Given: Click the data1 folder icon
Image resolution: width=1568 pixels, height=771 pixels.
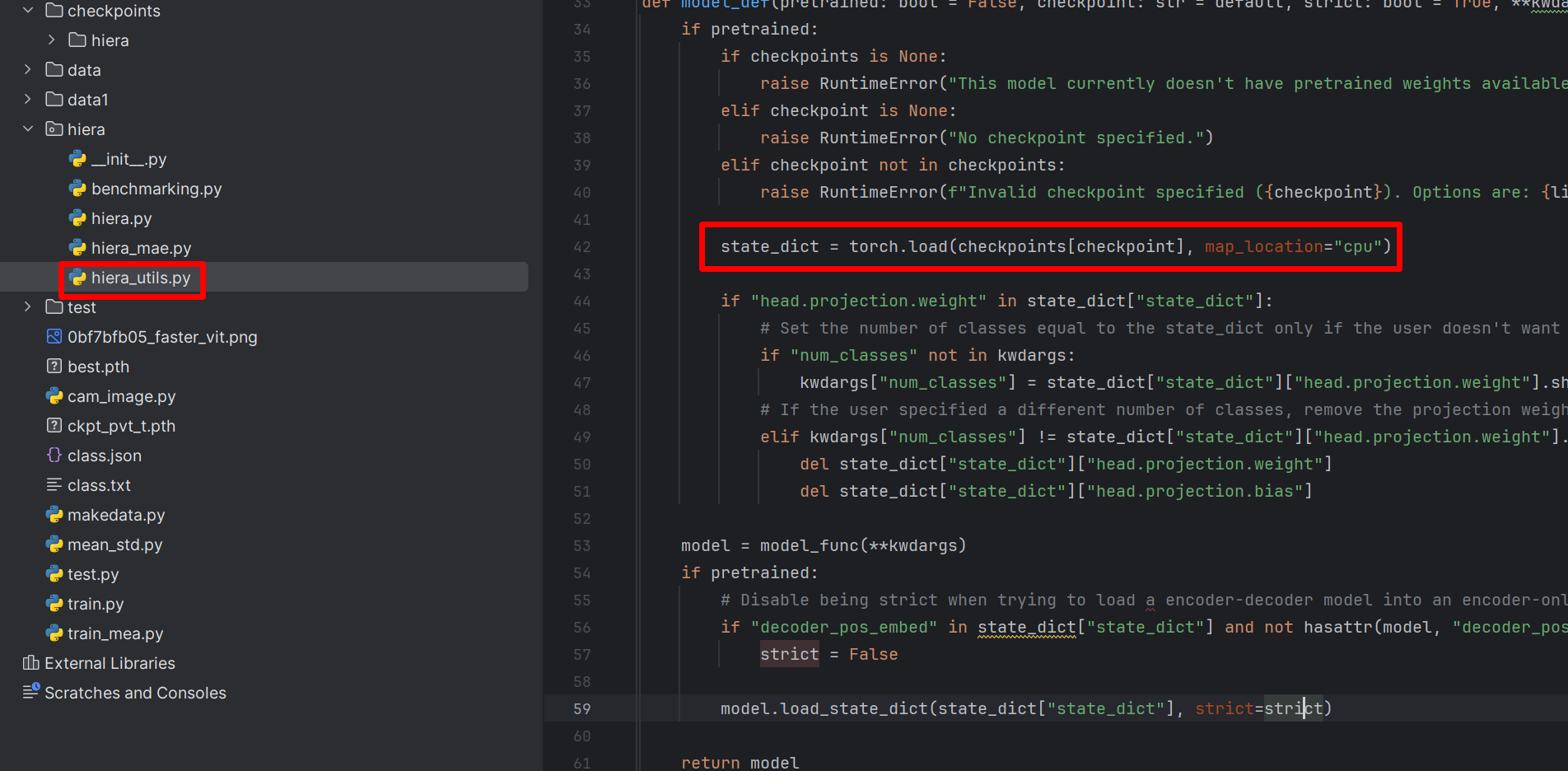Looking at the screenshot, I should click(x=54, y=100).
